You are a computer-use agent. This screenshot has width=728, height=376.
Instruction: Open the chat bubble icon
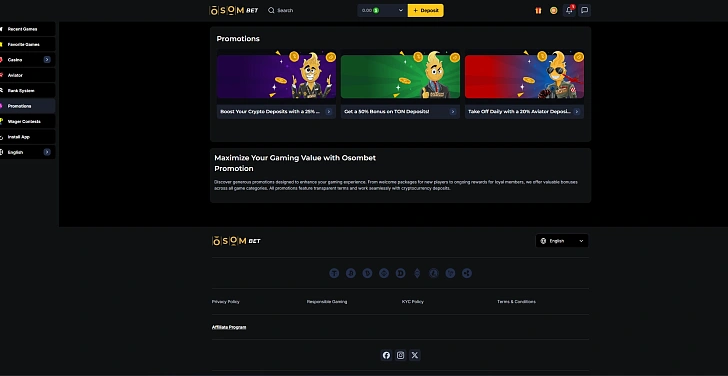coord(585,10)
